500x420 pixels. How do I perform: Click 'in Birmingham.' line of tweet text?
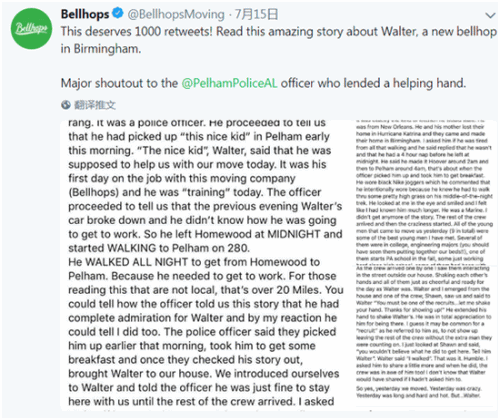pos(101,49)
